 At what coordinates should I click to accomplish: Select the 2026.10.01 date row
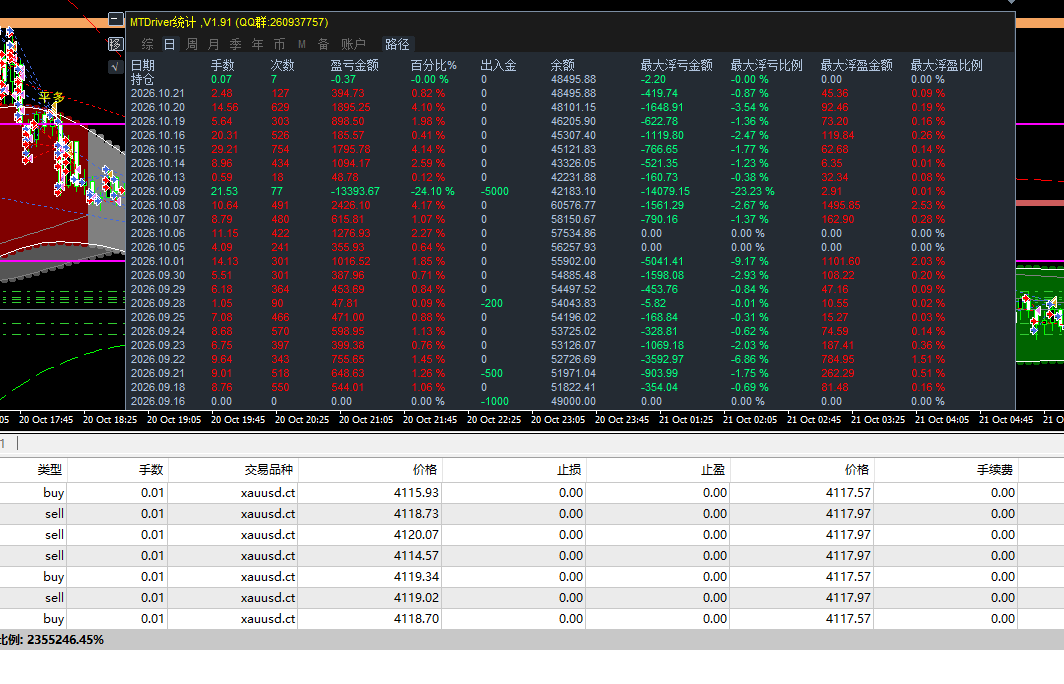(157, 261)
